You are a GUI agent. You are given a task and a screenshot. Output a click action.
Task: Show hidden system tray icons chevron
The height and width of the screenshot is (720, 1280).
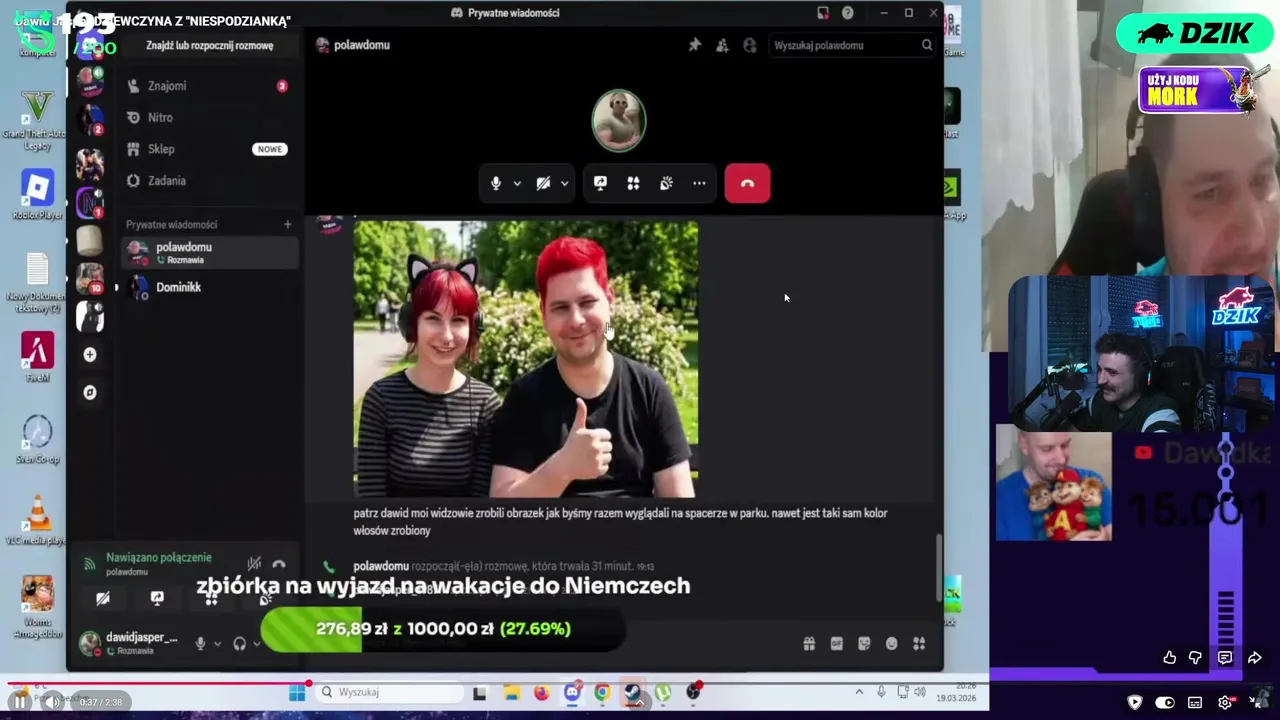859,692
